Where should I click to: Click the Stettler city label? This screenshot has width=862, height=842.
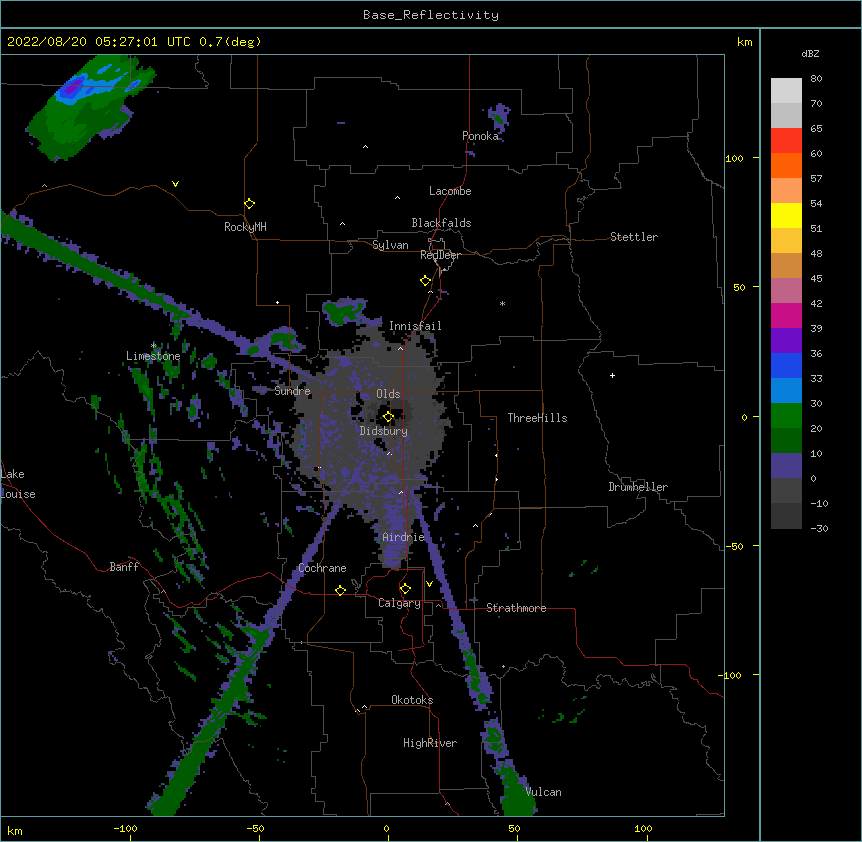(x=634, y=237)
